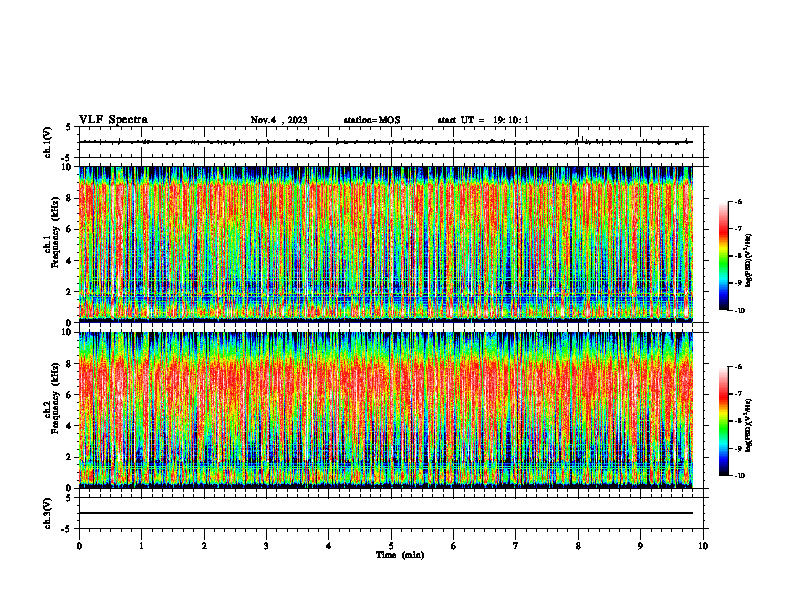The height and width of the screenshot is (612, 792).
Task: Click '-10' on the ch.1 color bar
Action: 739,311
